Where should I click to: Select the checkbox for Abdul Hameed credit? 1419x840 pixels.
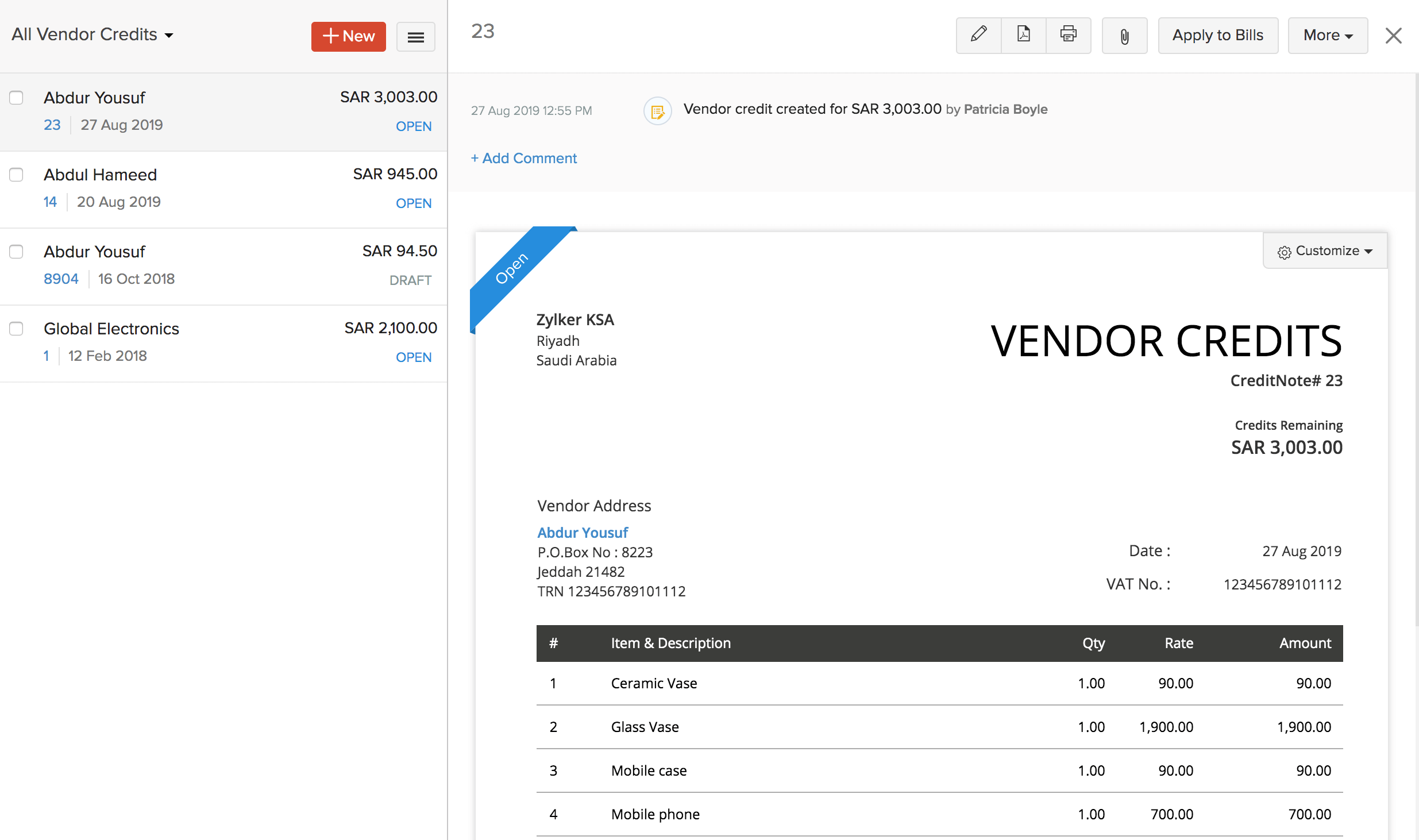[x=16, y=175]
